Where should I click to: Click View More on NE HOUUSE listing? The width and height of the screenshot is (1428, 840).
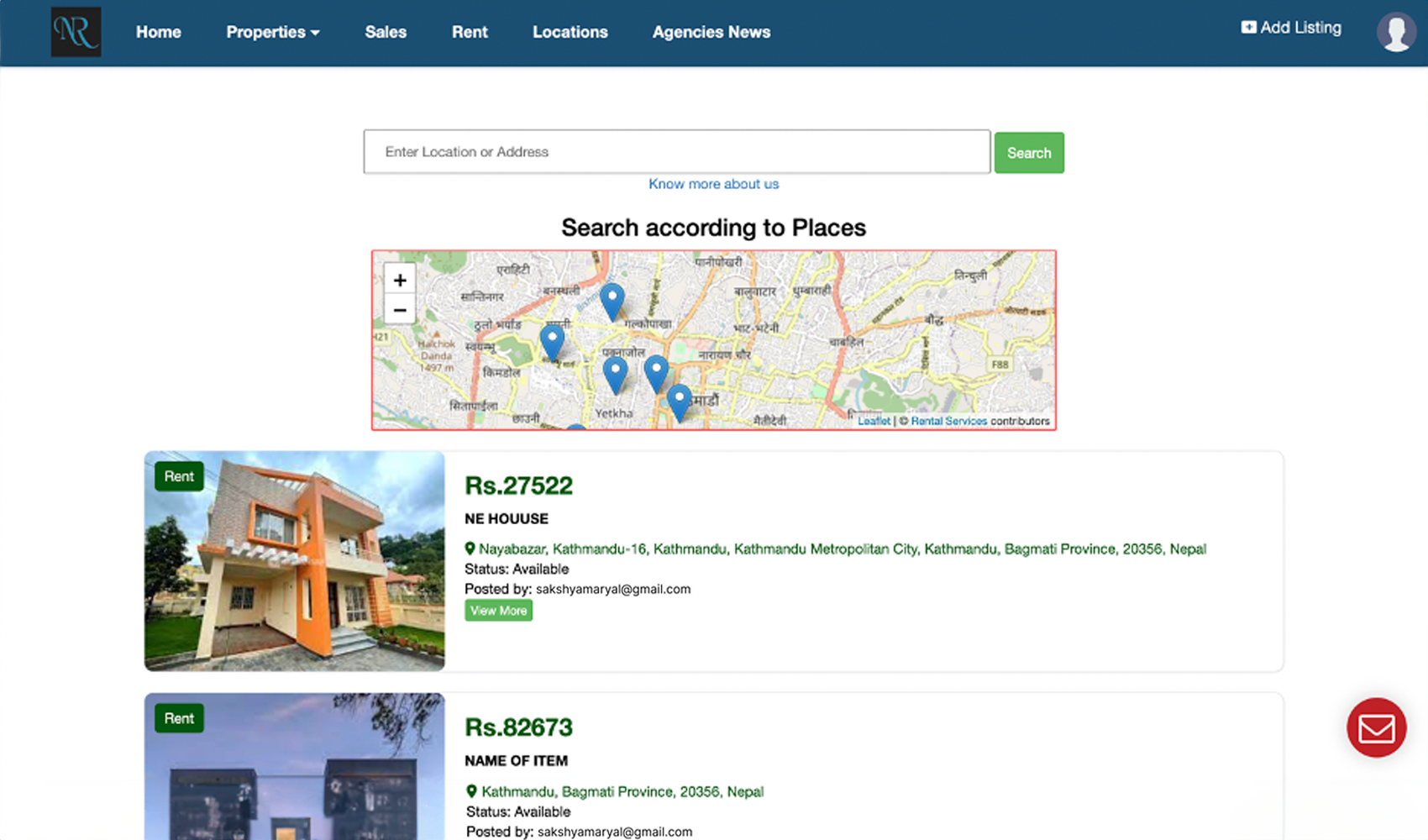coord(498,611)
